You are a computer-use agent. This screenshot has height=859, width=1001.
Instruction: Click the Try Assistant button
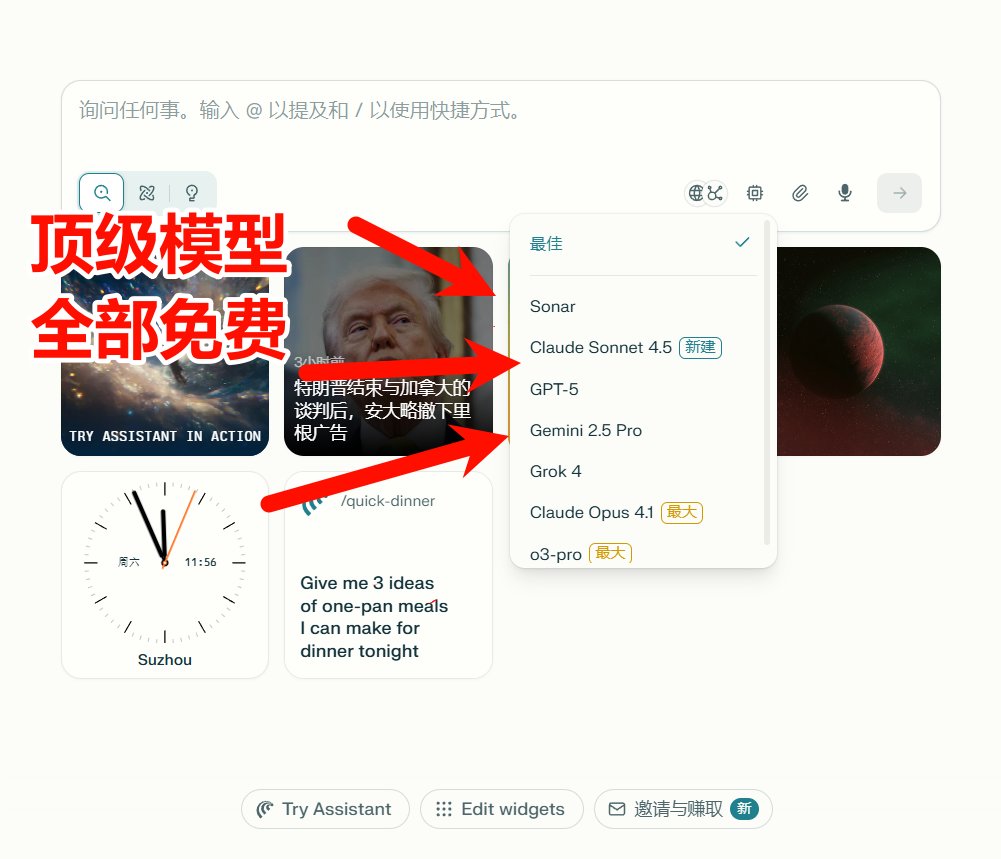(x=325, y=809)
